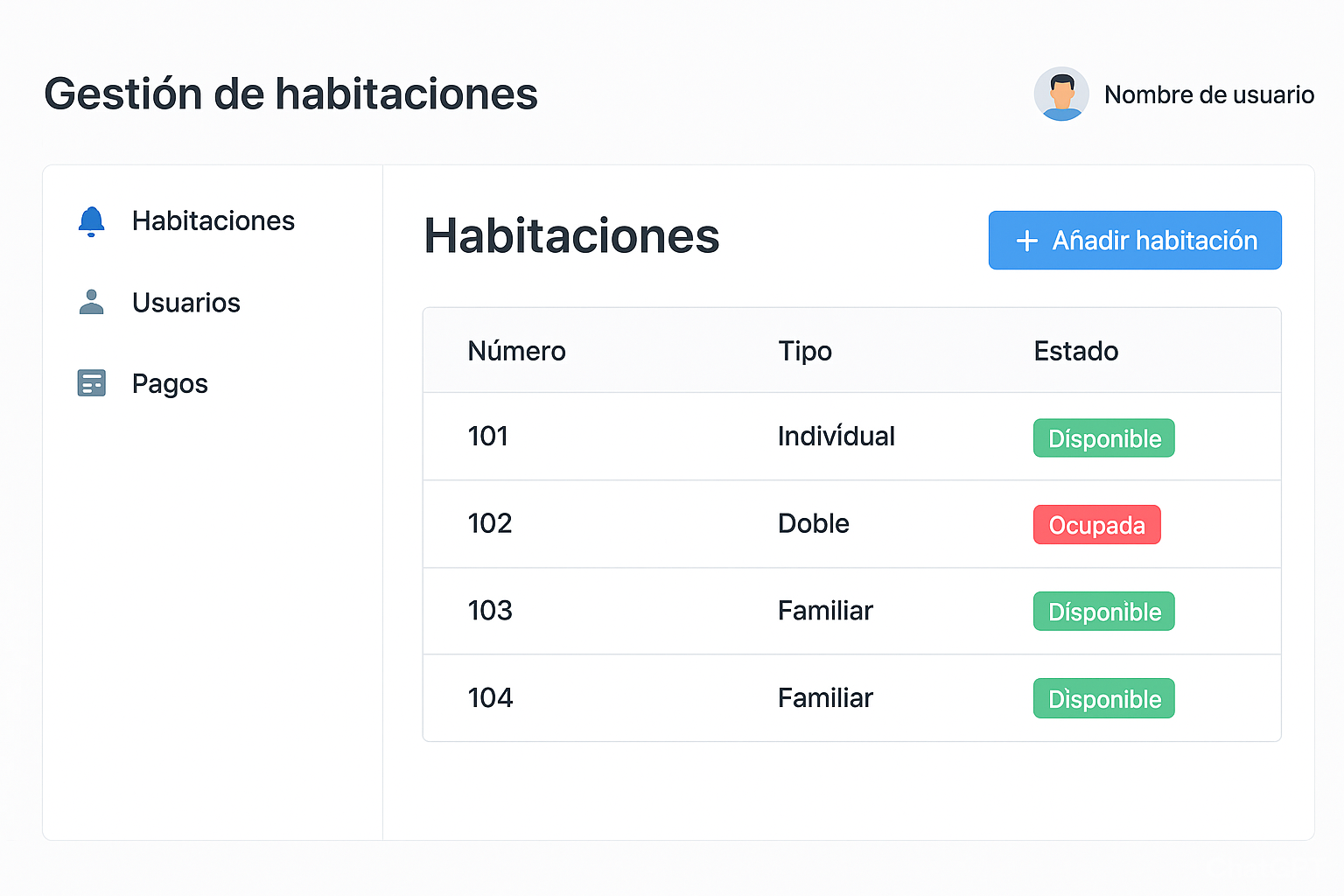Click the red Ocupada badge for room 102
This screenshot has width=1344, height=896.
(x=1096, y=525)
